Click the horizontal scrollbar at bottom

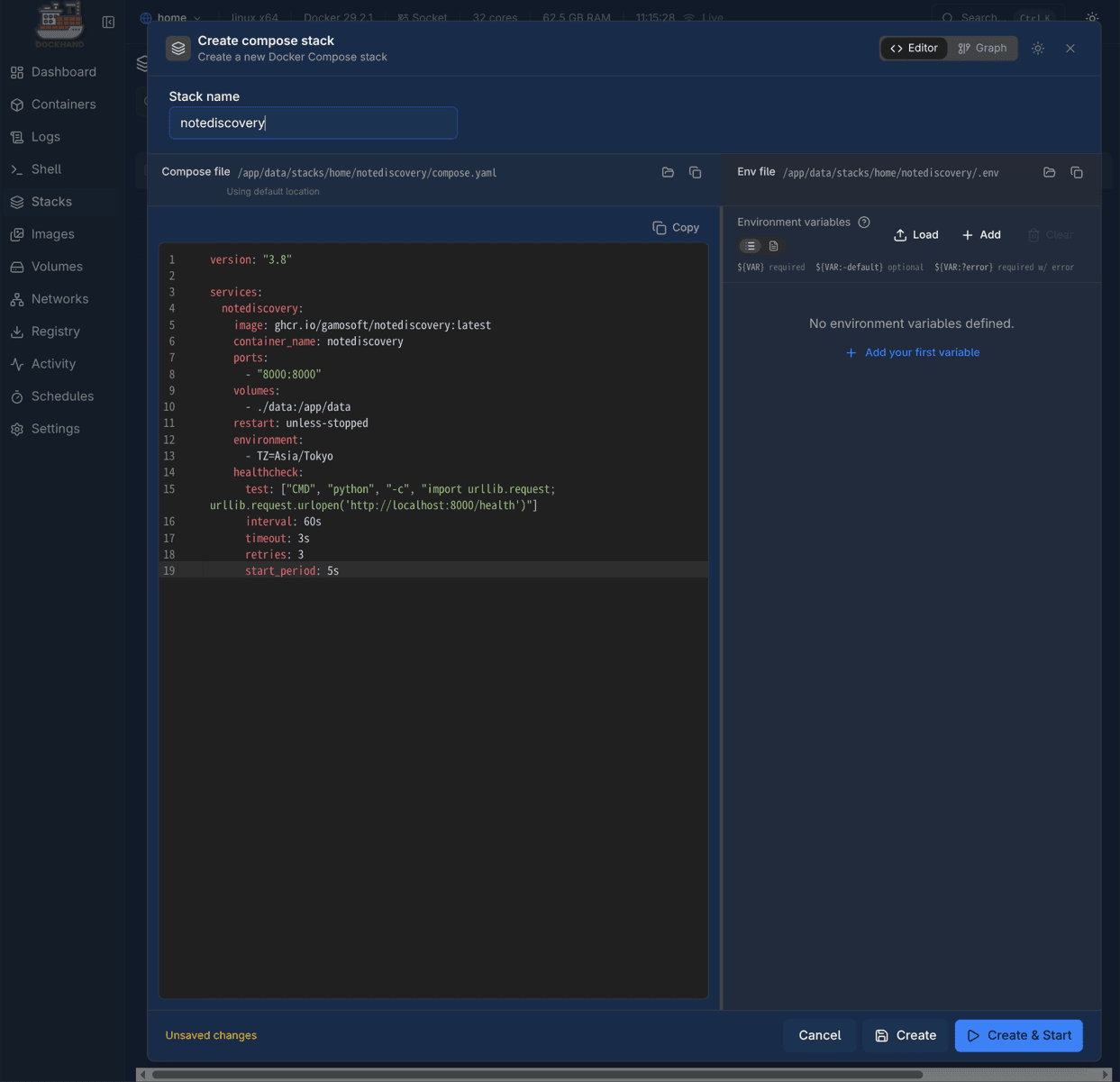(537, 1074)
